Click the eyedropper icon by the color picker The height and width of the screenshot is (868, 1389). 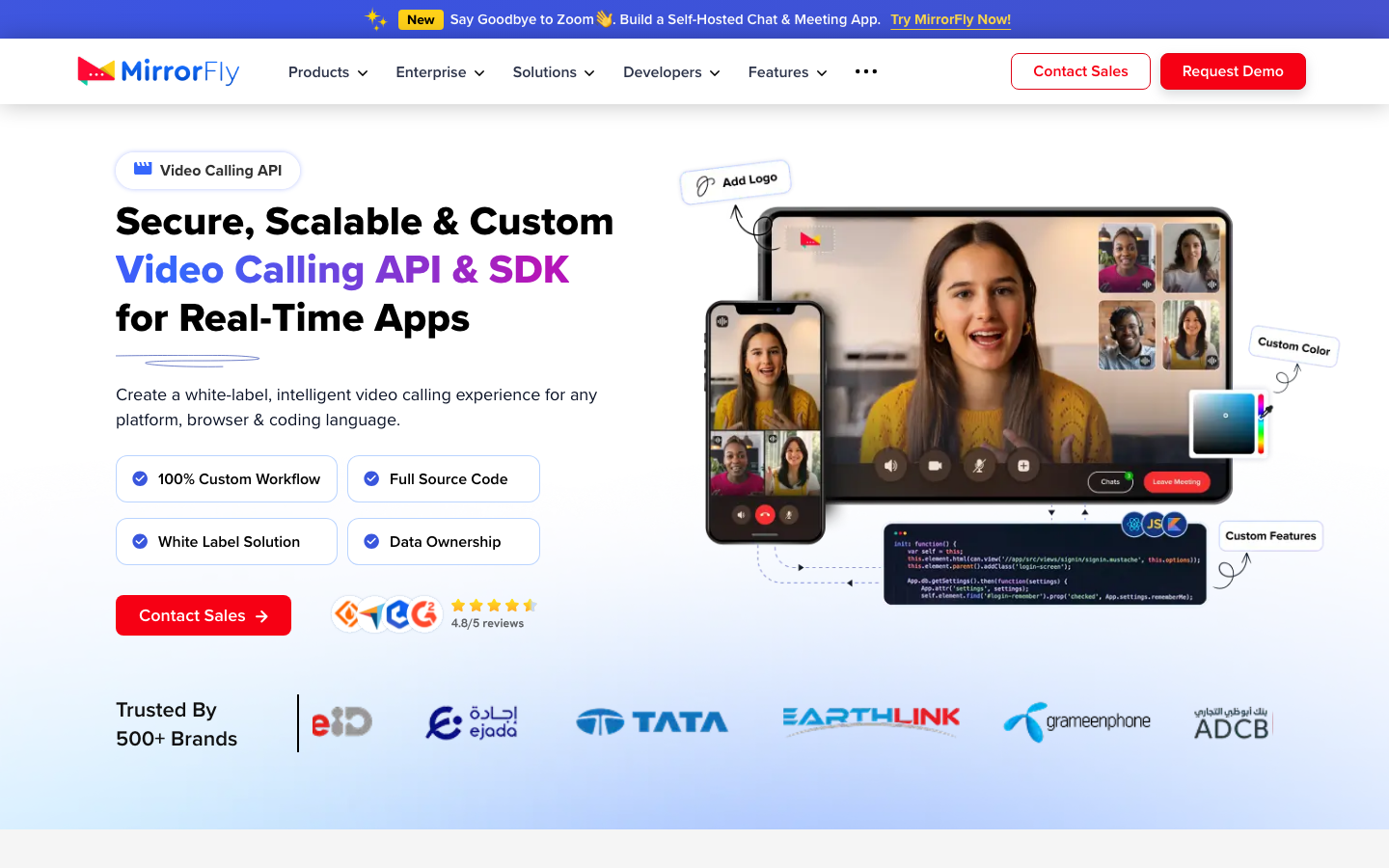point(1266,412)
